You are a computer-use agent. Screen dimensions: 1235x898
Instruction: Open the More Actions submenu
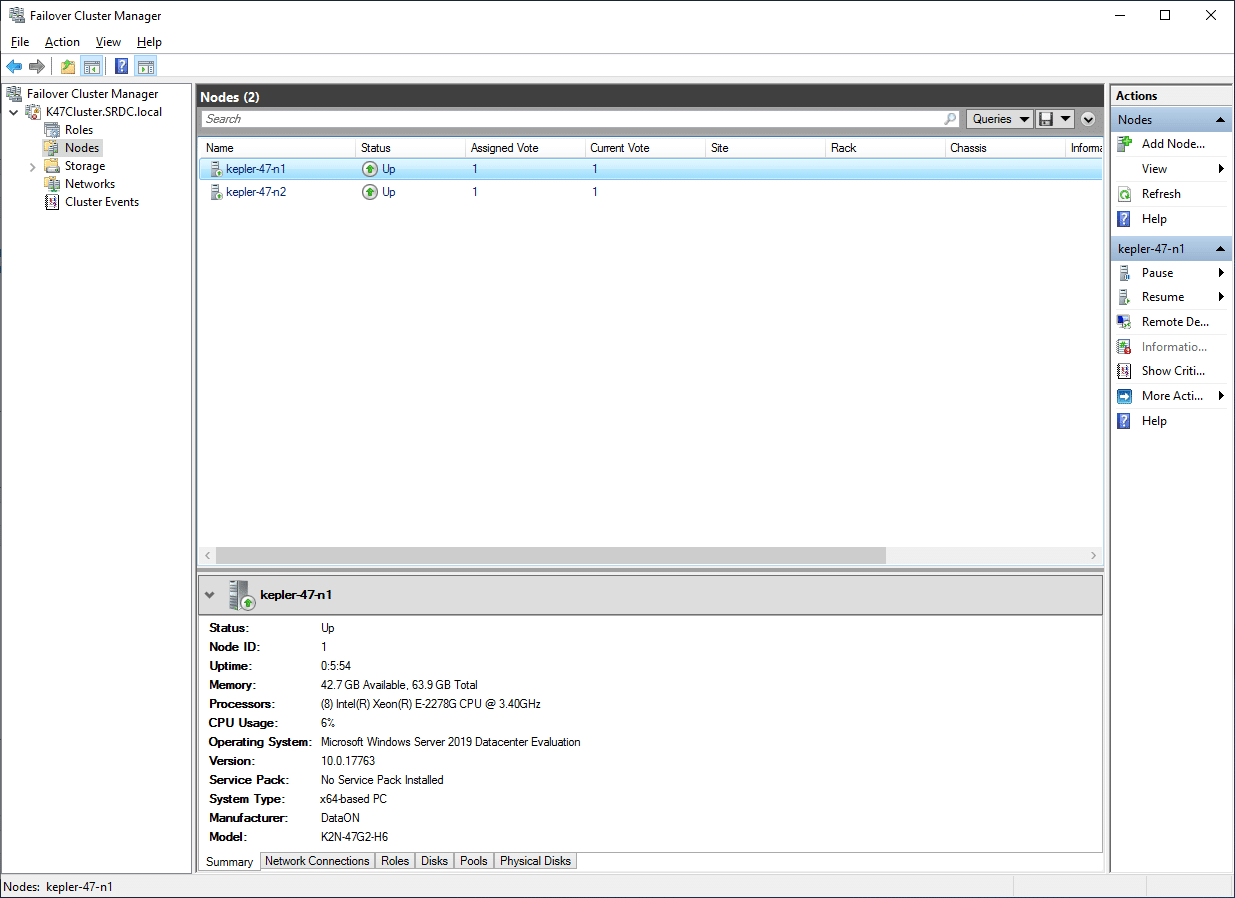tap(1170, 396)
